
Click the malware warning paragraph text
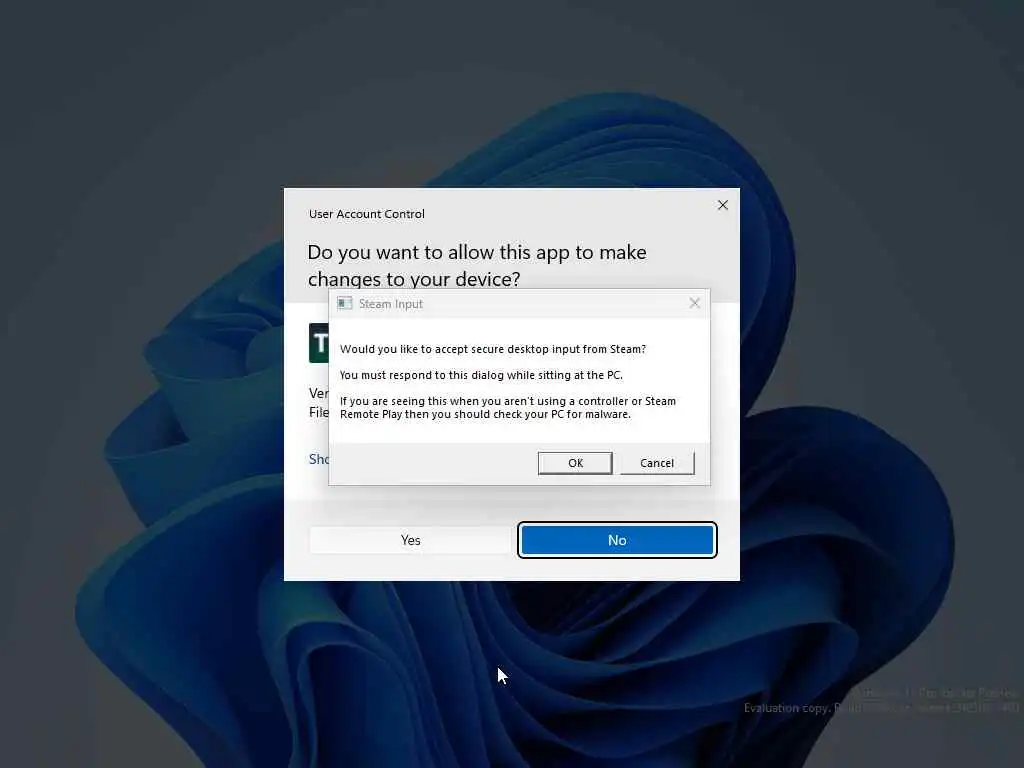point(508,408)
